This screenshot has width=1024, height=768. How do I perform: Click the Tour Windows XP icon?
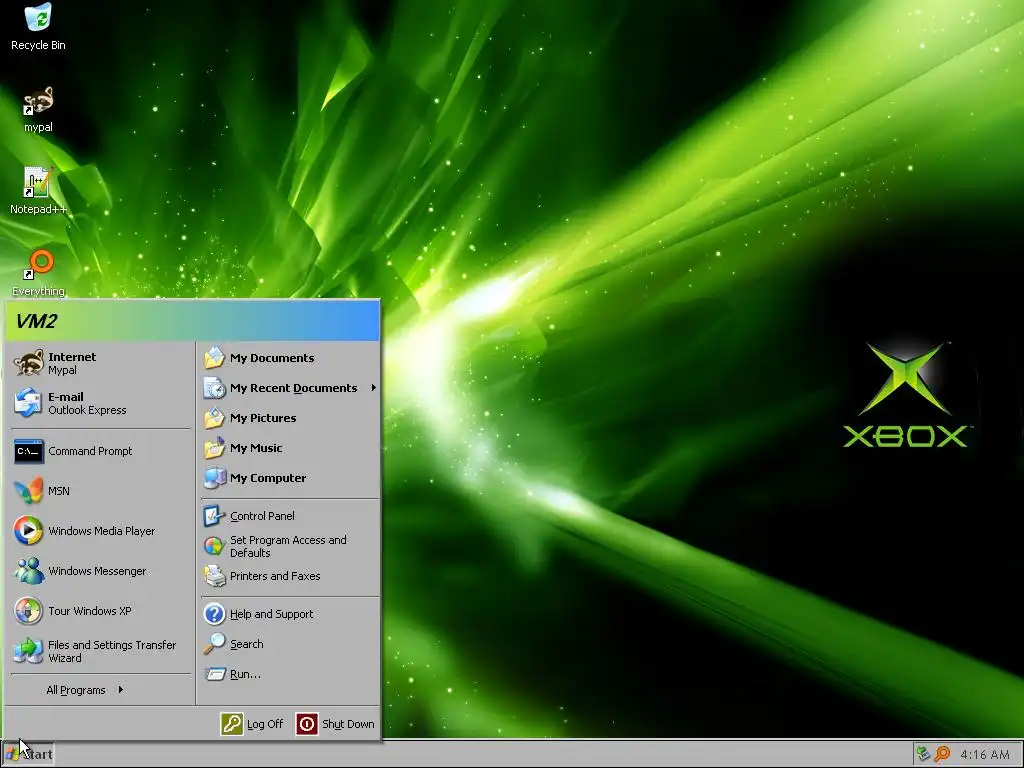[x=29, y=611]
